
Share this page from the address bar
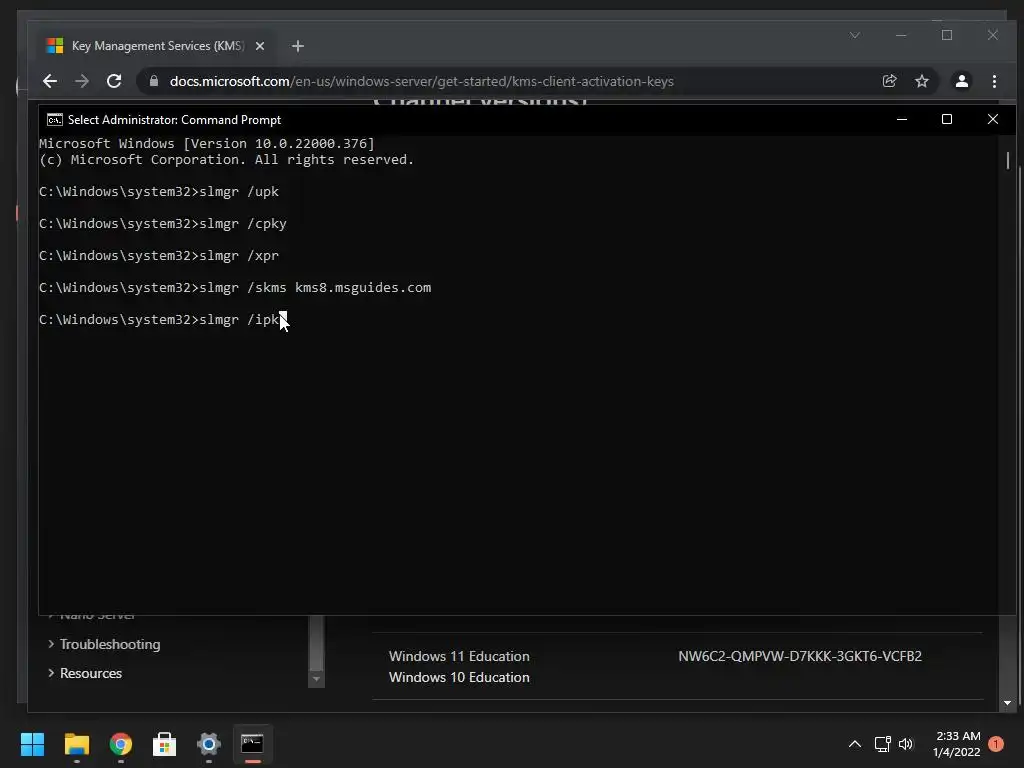point(889,81)
